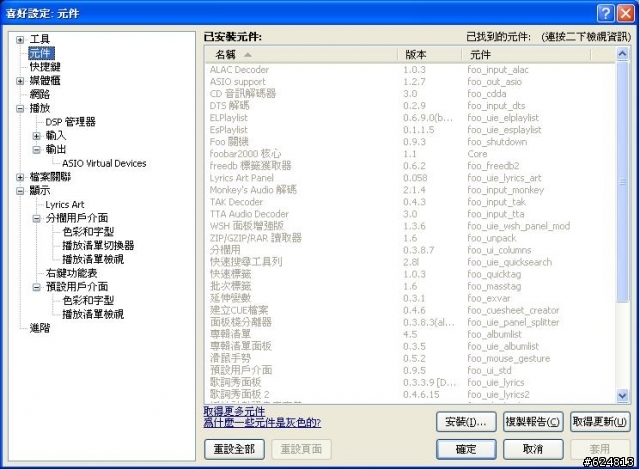This screenshot has width=640, height=470.
Task: Select 面板機分離器 component row
Action: [410, 323]
